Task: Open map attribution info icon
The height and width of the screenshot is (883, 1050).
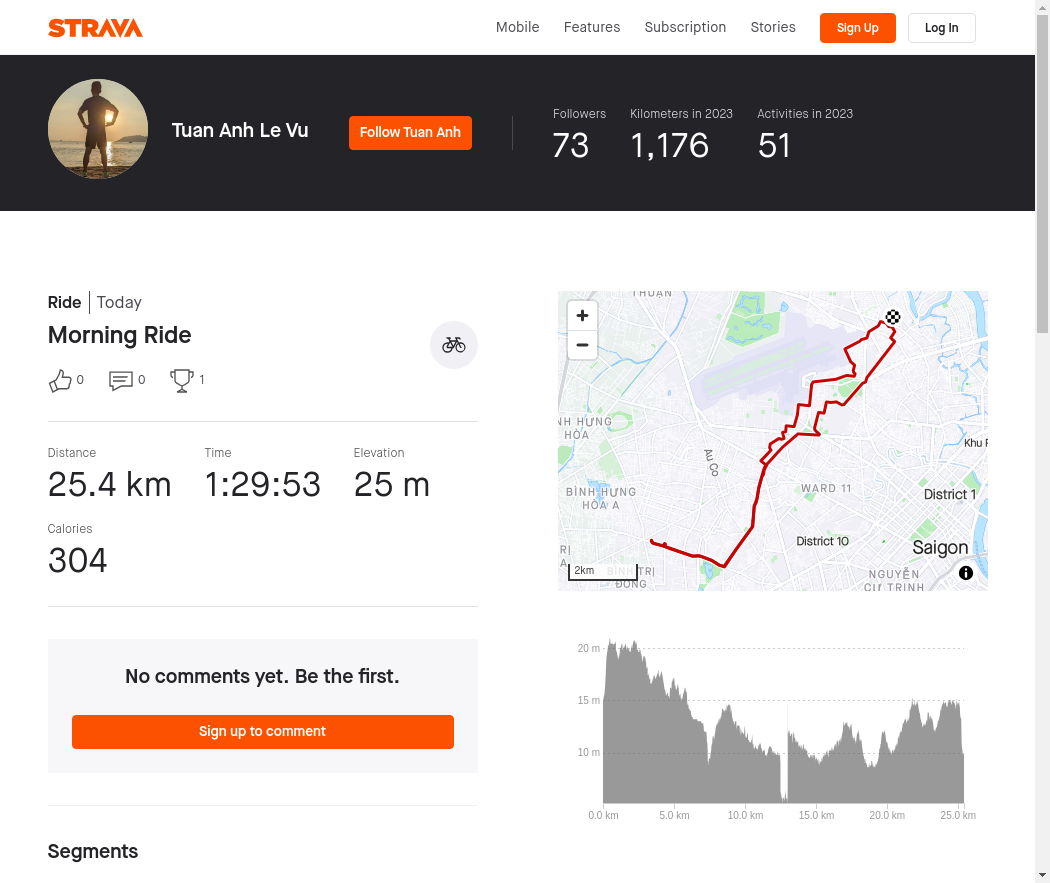Action: (x=966, y=573)
